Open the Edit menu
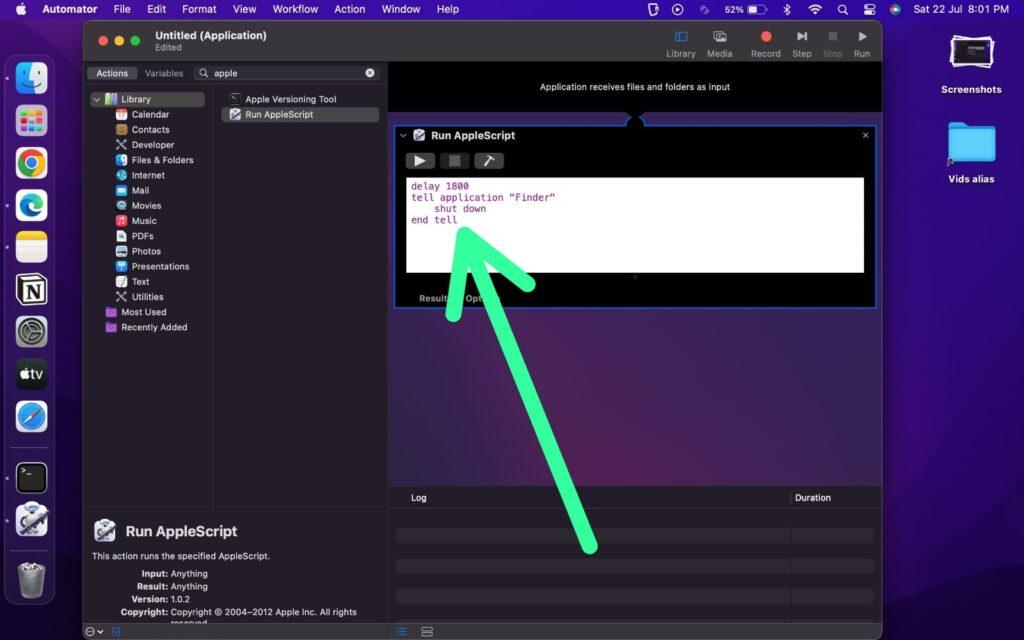This screenshot has width=1024, height=640. [x=157, y=9]
